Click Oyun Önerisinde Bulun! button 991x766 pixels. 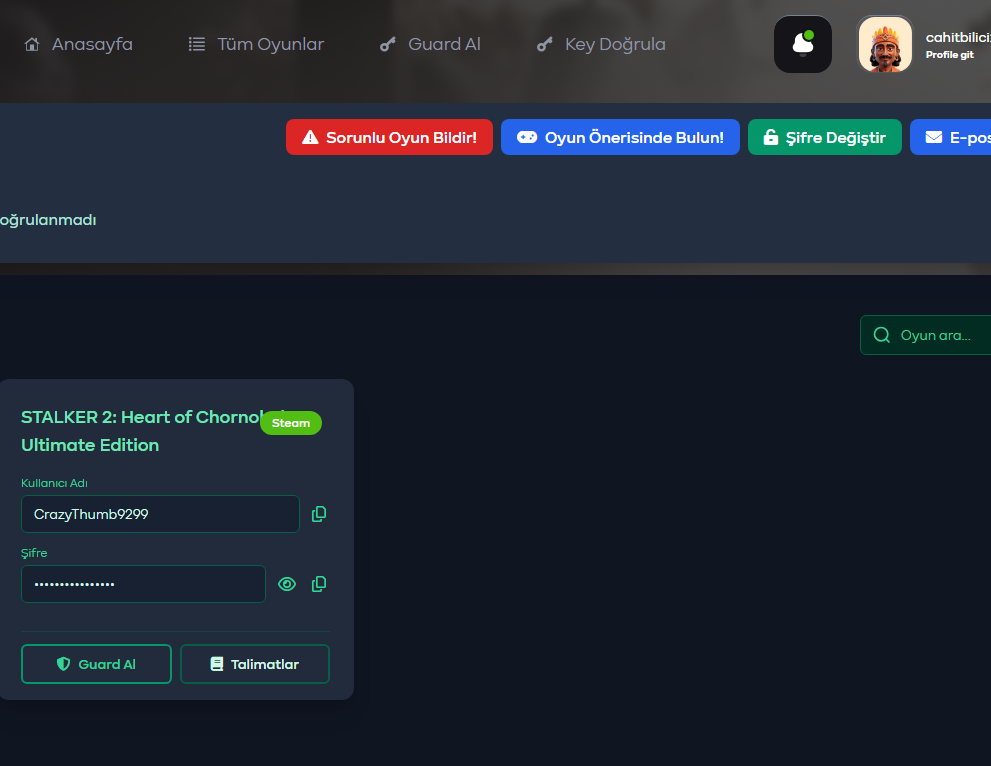click(620, 137)
